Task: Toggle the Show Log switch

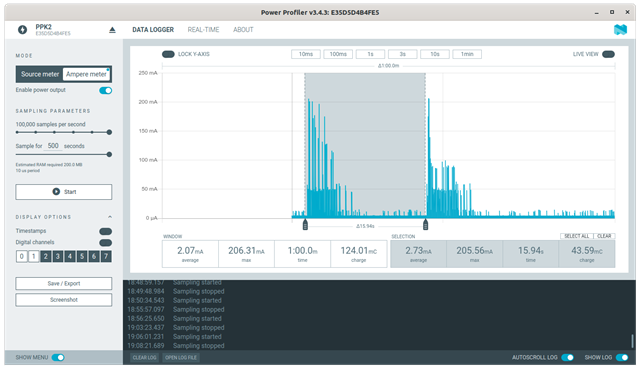Action: click(x=622, y=358)
